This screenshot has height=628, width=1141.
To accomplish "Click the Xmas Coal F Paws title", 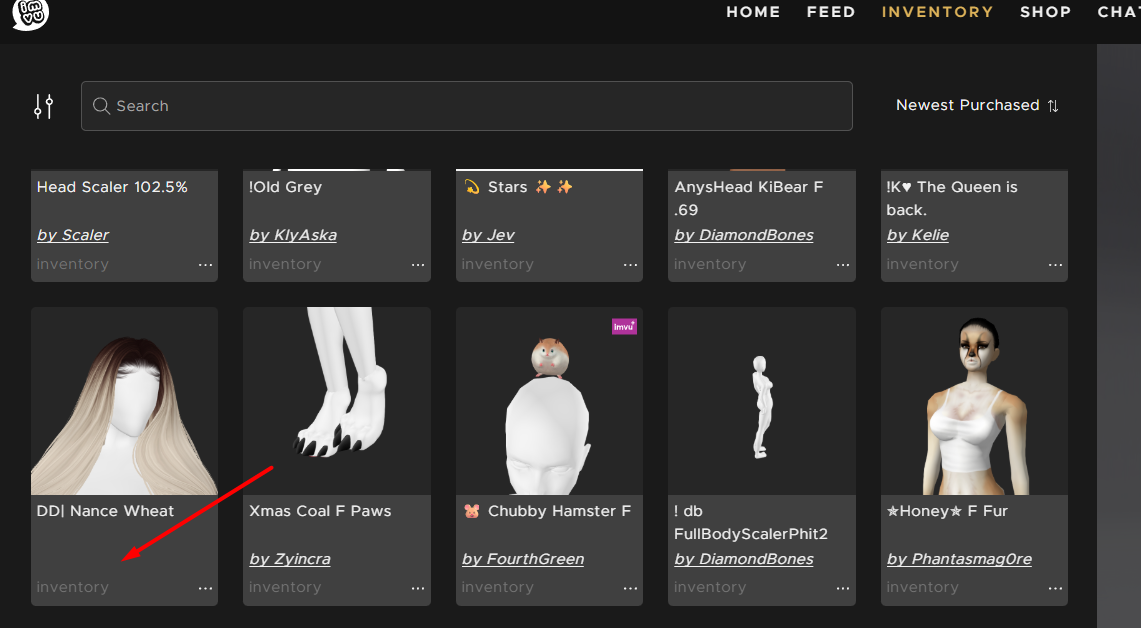I will (320, 511).
